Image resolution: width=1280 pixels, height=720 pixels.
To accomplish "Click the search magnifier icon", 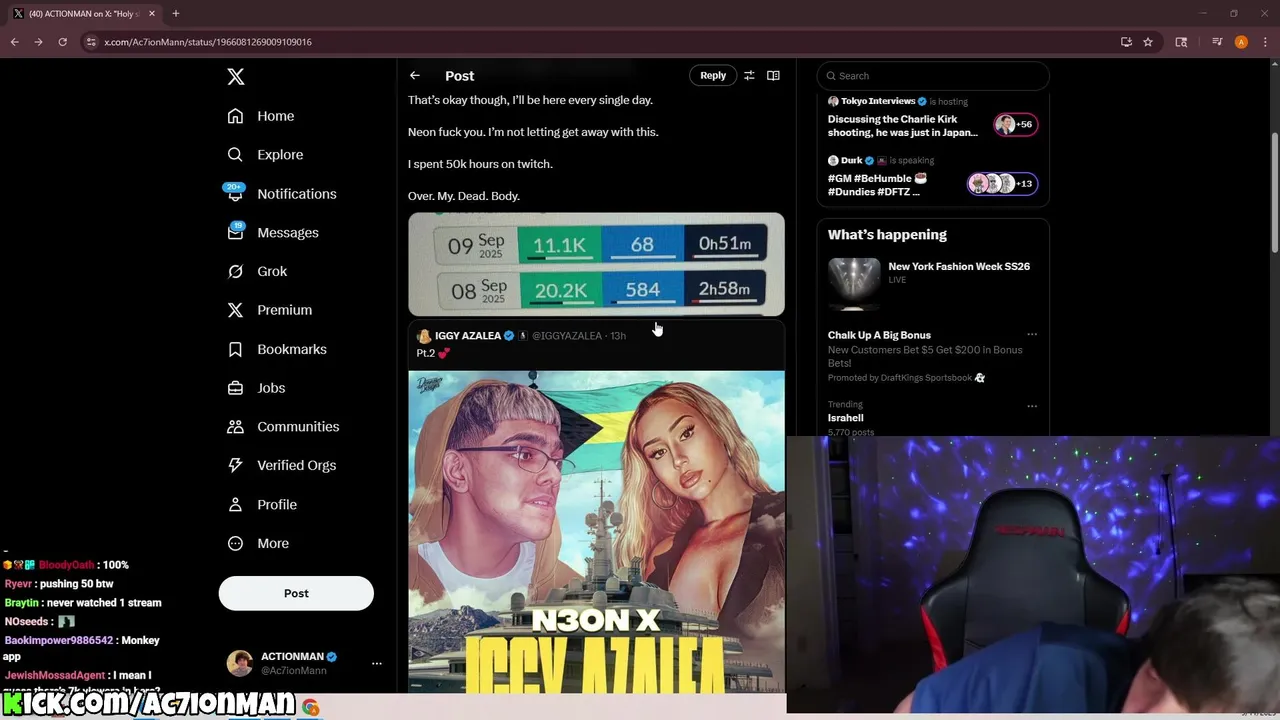I will click(831, 76).
